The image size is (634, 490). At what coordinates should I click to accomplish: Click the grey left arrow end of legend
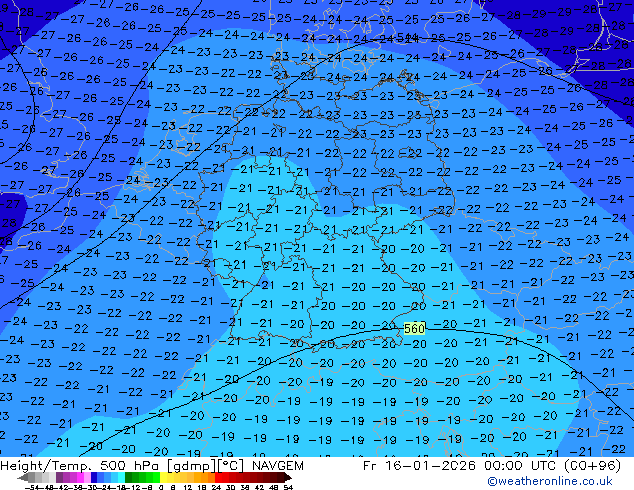point(23,477)
